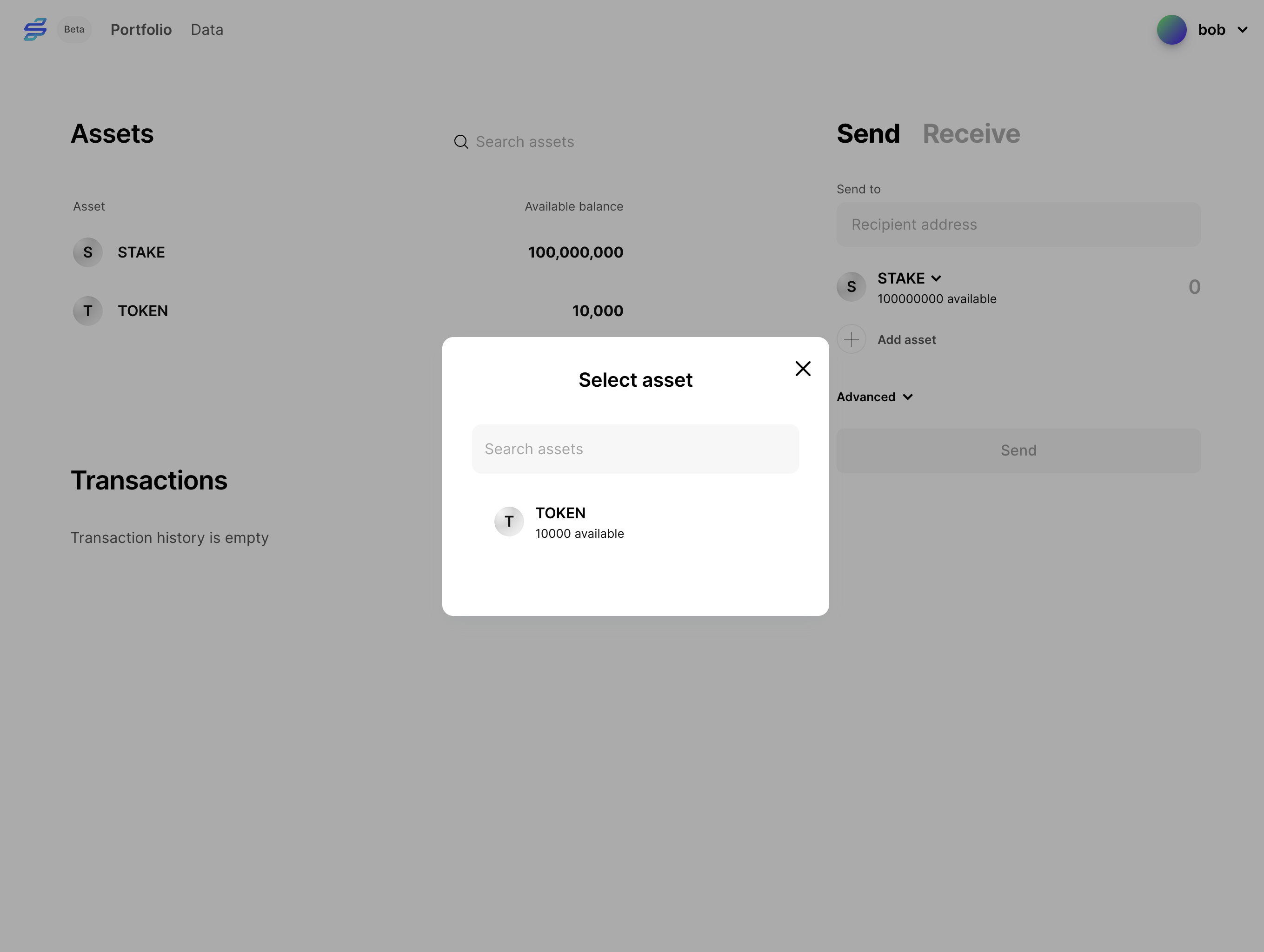Click the search magnifier icon above assets
Screen dimensions: 1264x952
pos(460,142)
